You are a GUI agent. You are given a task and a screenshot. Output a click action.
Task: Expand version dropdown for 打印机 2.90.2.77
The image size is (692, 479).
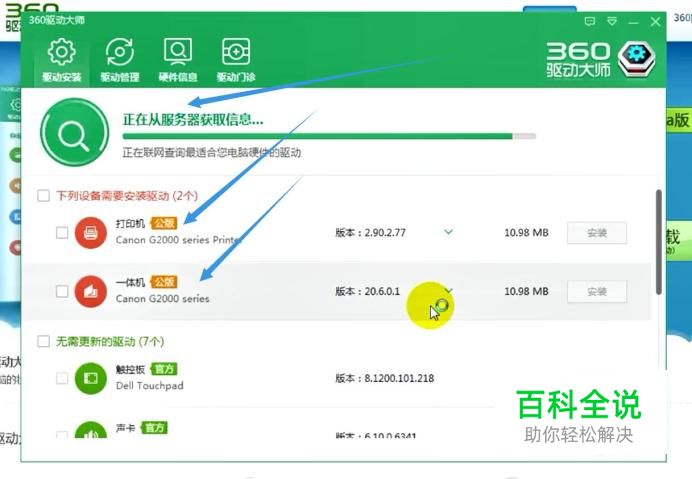click(448, 232)
